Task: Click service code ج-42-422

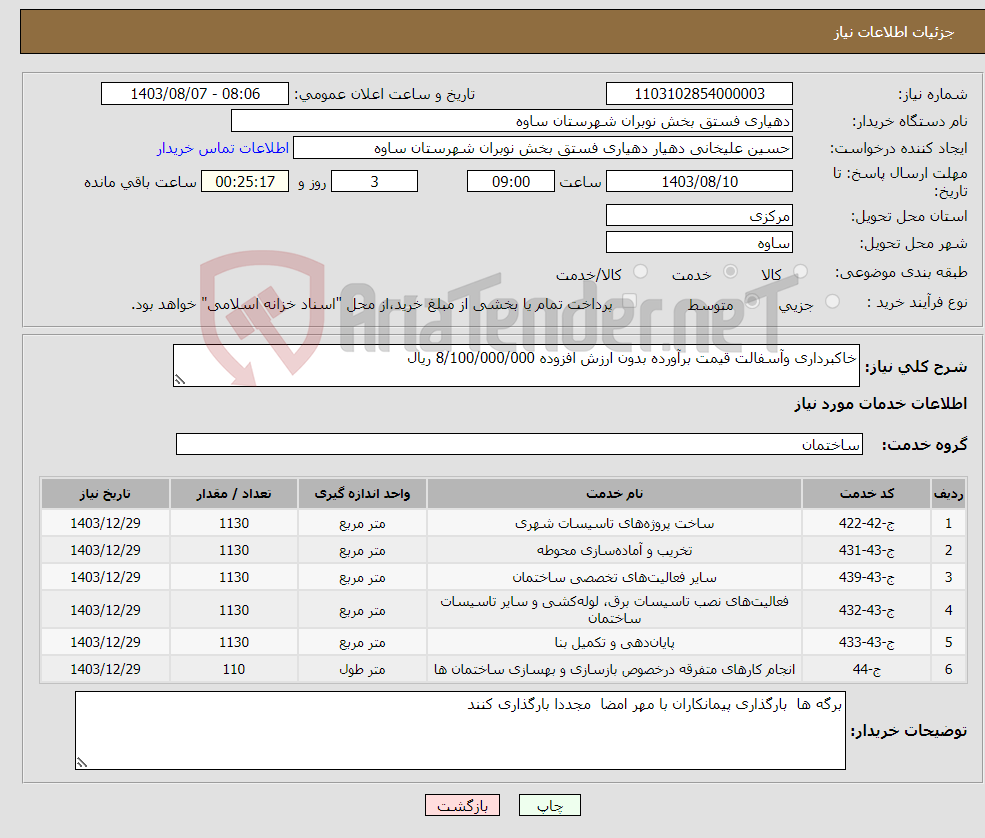Action: click(x=866, y=523)
